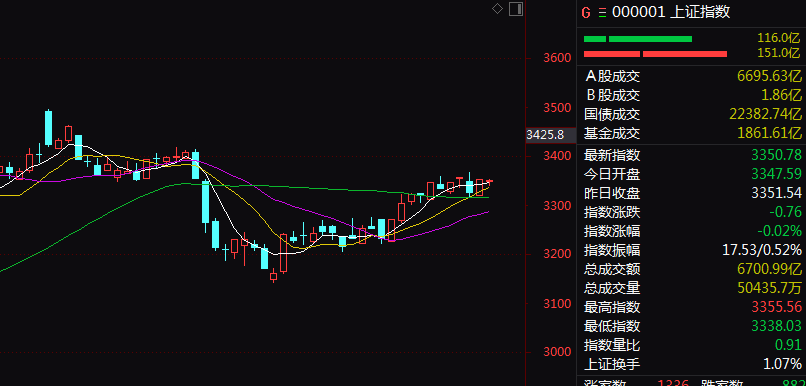Click the 151.0亿 value
806x386 pixels.
tap(779, 53)
